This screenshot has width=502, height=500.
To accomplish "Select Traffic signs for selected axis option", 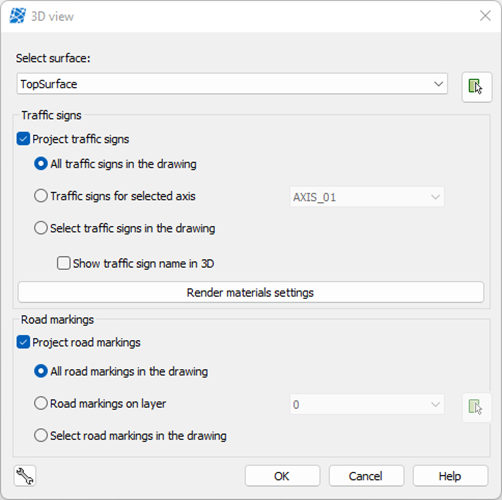I will click(x=41, y=196).
